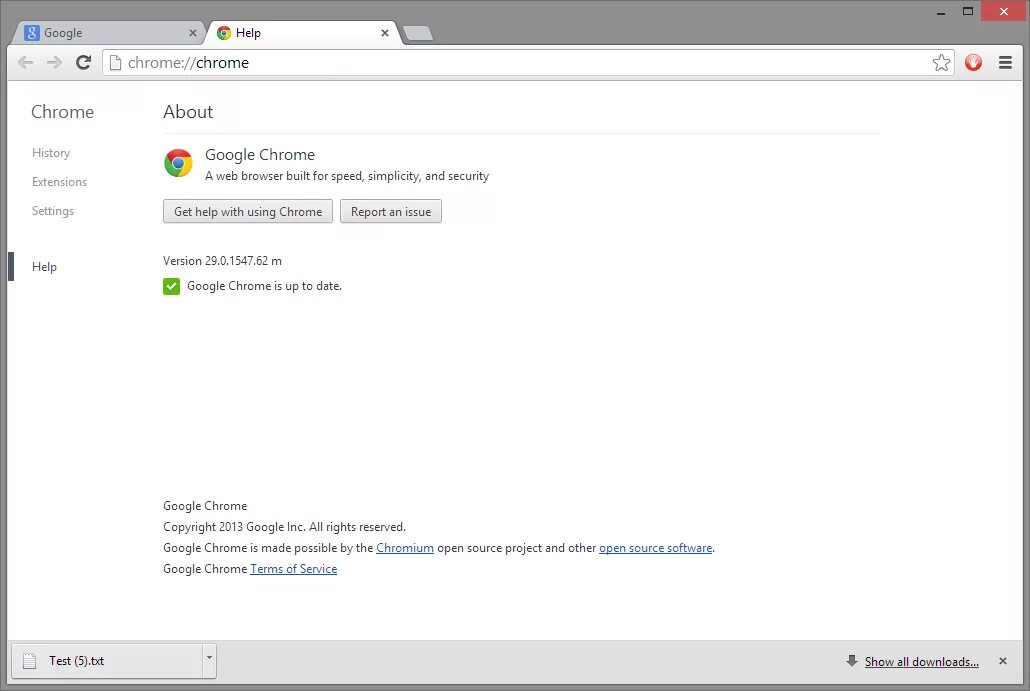Screen dimensions: 1030x691
Task: Open History in the sidebar
Action: click(51, 152)
